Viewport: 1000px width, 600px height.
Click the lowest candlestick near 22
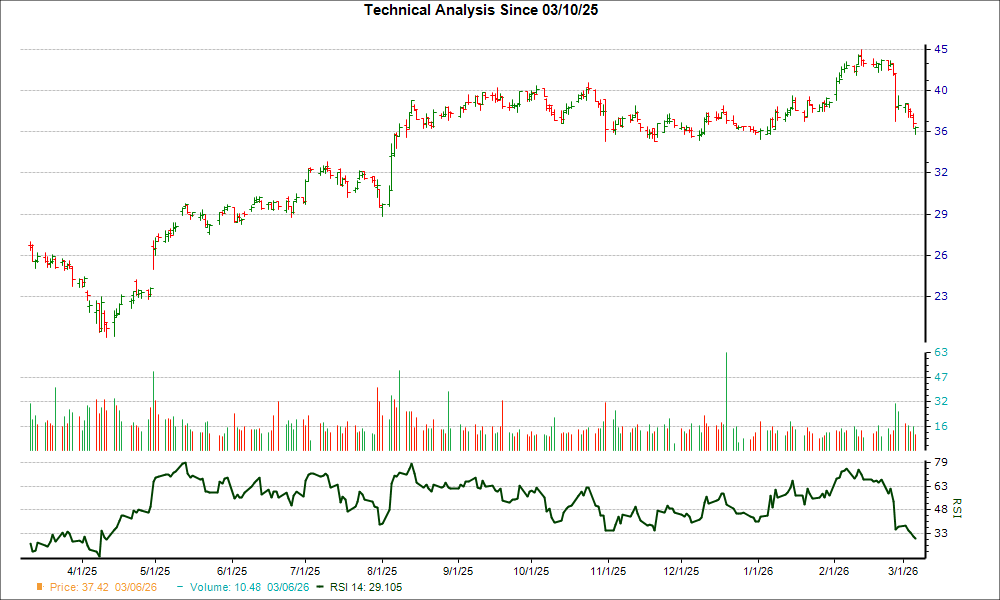coord(105,325)
